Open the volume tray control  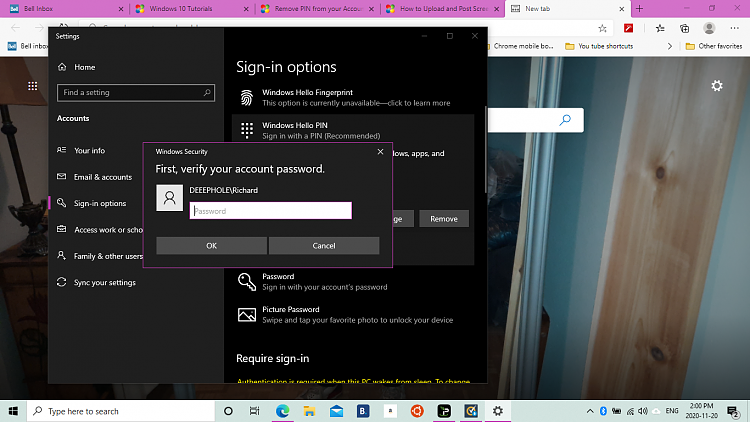tap(643, 411)
